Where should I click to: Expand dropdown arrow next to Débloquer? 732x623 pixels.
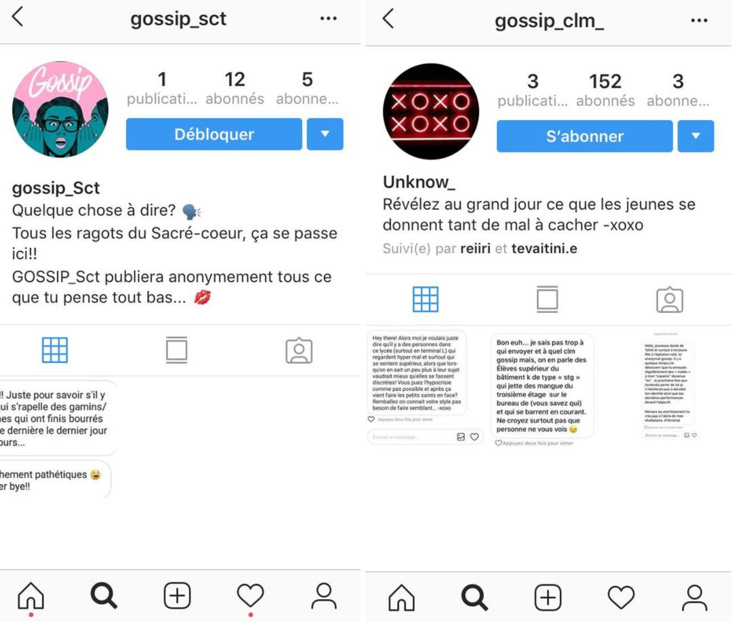(325, 134)
